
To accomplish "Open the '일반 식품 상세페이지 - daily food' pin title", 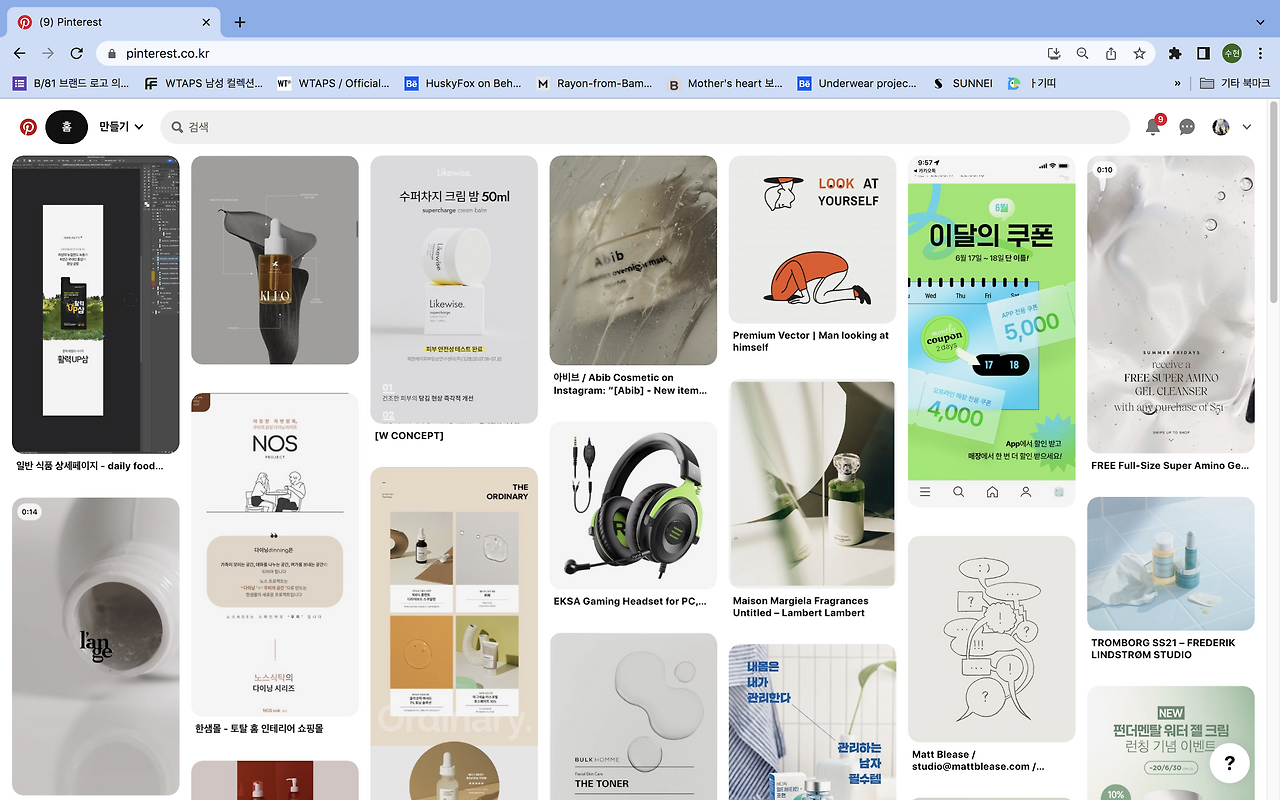I will (89, 466).
